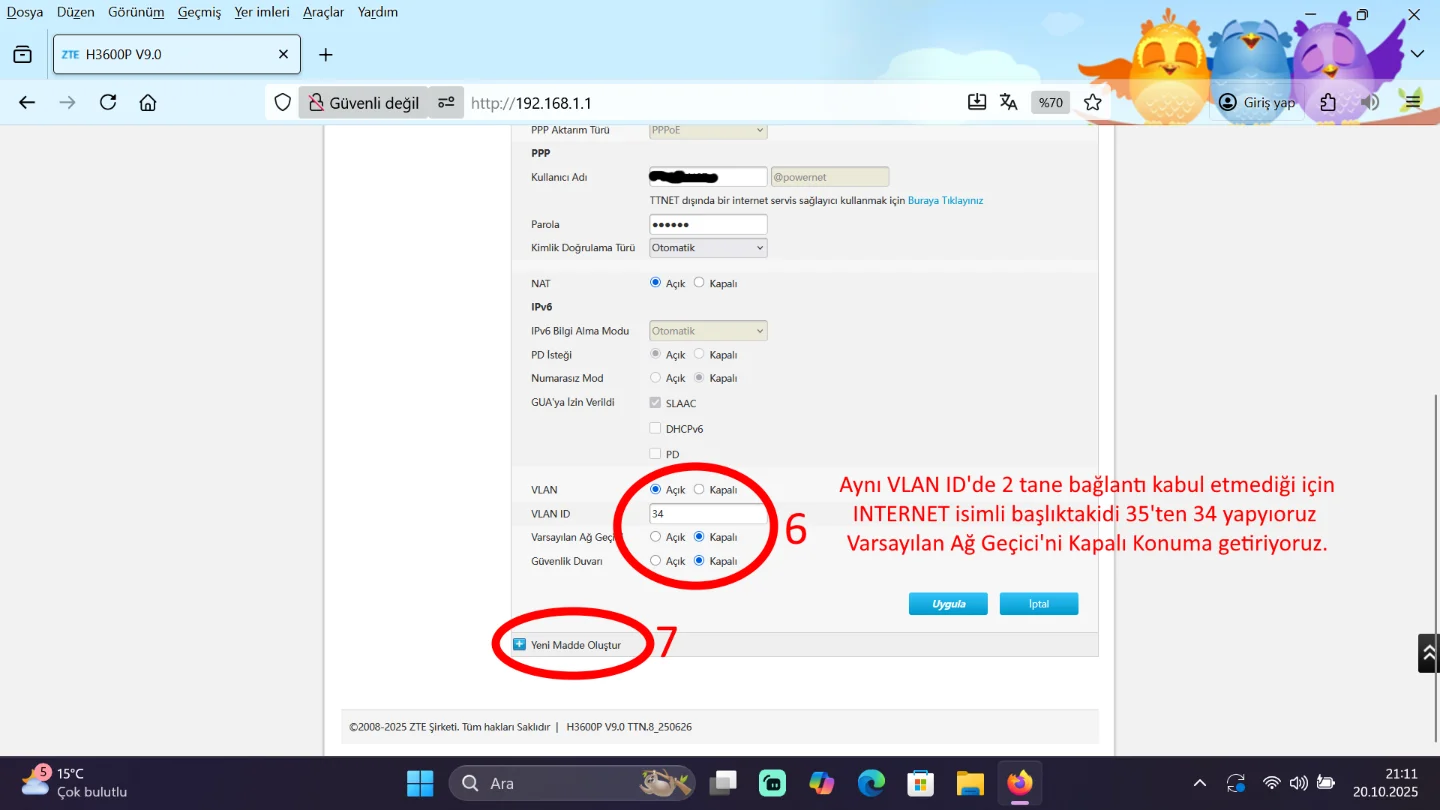Screen dimensions: 1440x810
Task: Close the H3600P V9.0 tab
Action: pos(284,55)
